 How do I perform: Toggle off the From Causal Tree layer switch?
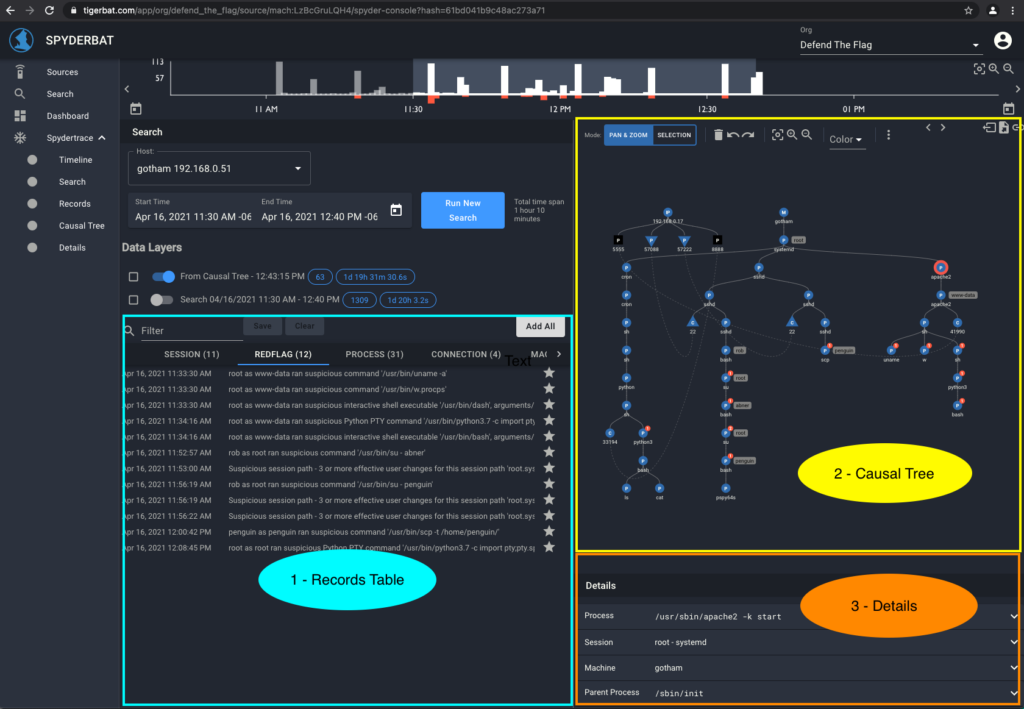(163, 277)
